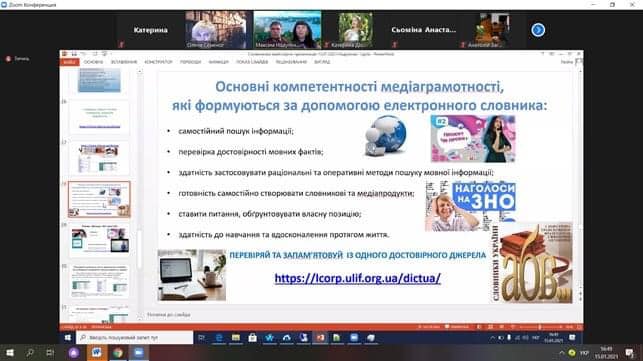The width and height of the screenshot is (643, 361).
Task: Click the search box in shared taskbar
Action: coord(135,338)
